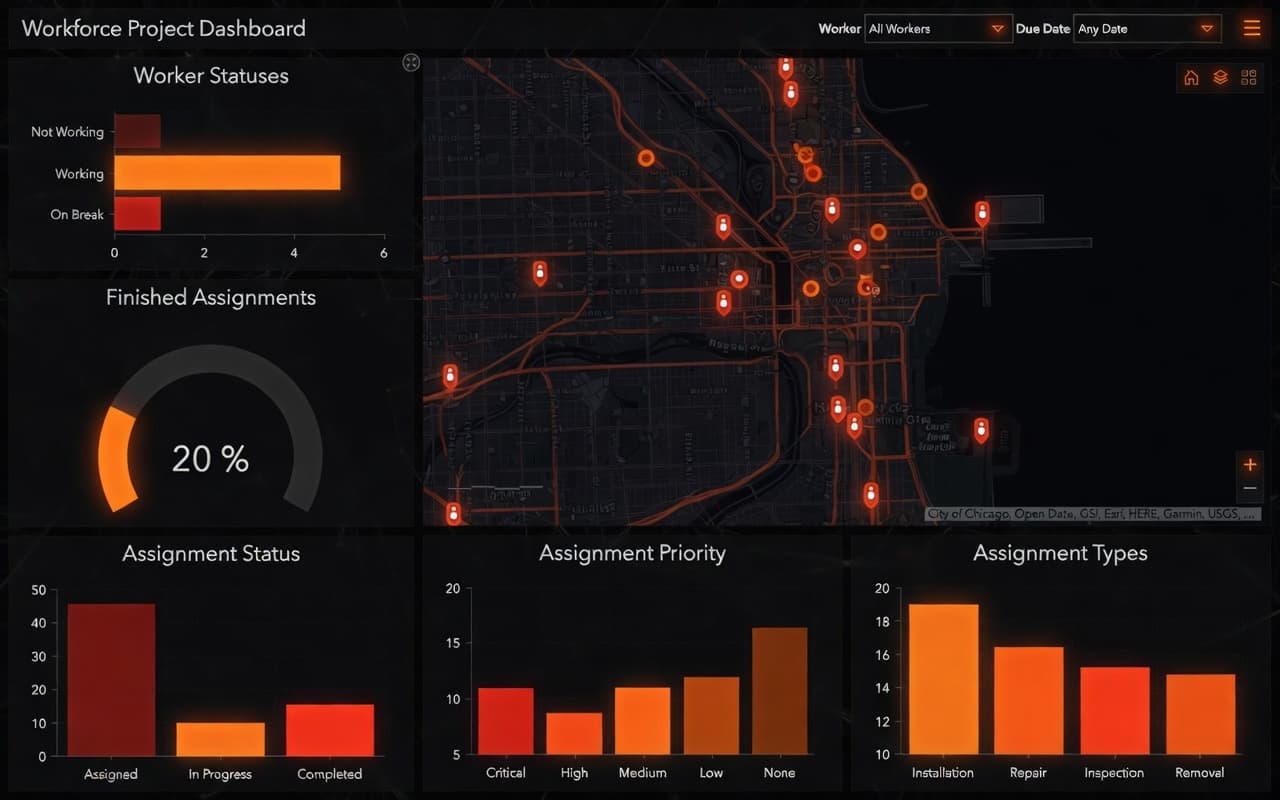Select the Assigned bar in Assignment Status
This screenshot has width=1280, height=800.
111,680
